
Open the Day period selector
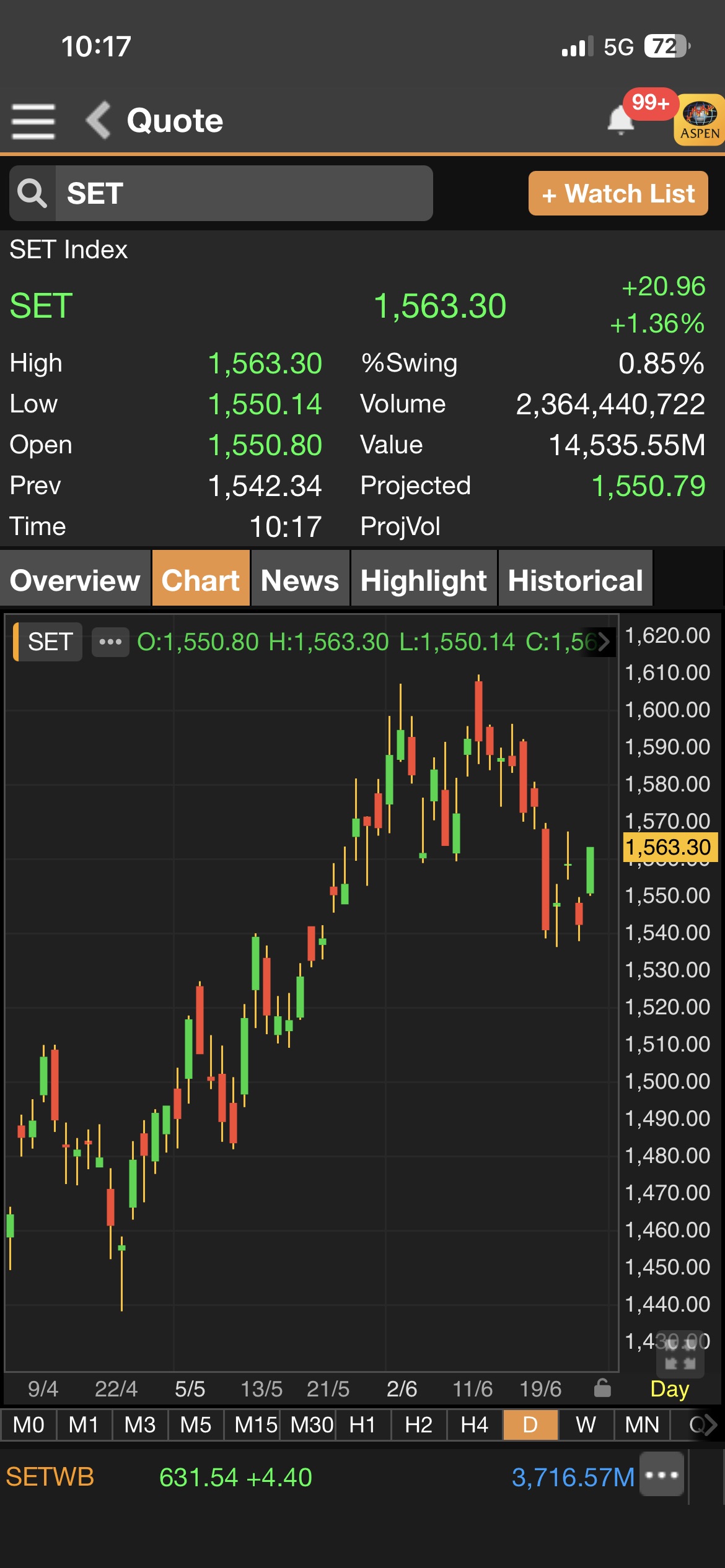tap(669, 1388)
